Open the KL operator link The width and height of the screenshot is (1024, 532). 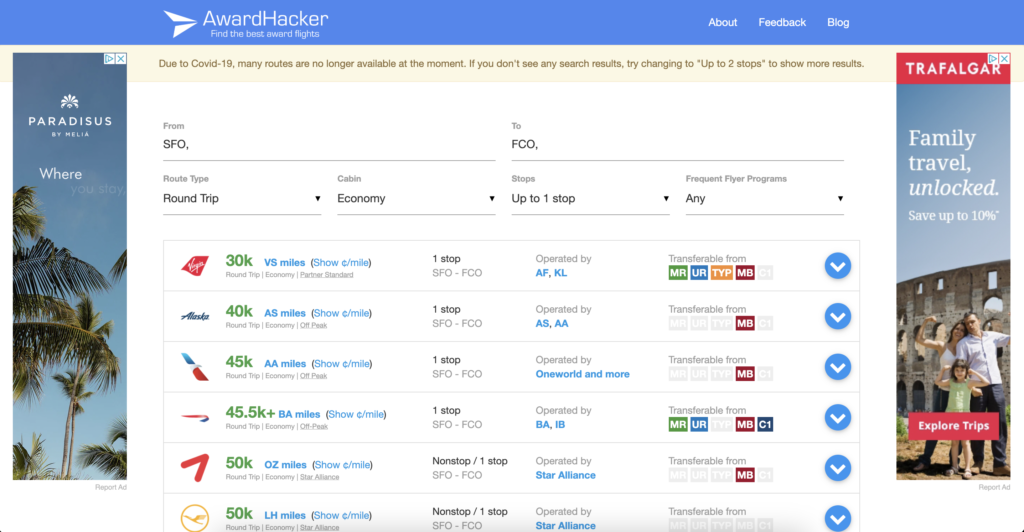tap(560, 273)
